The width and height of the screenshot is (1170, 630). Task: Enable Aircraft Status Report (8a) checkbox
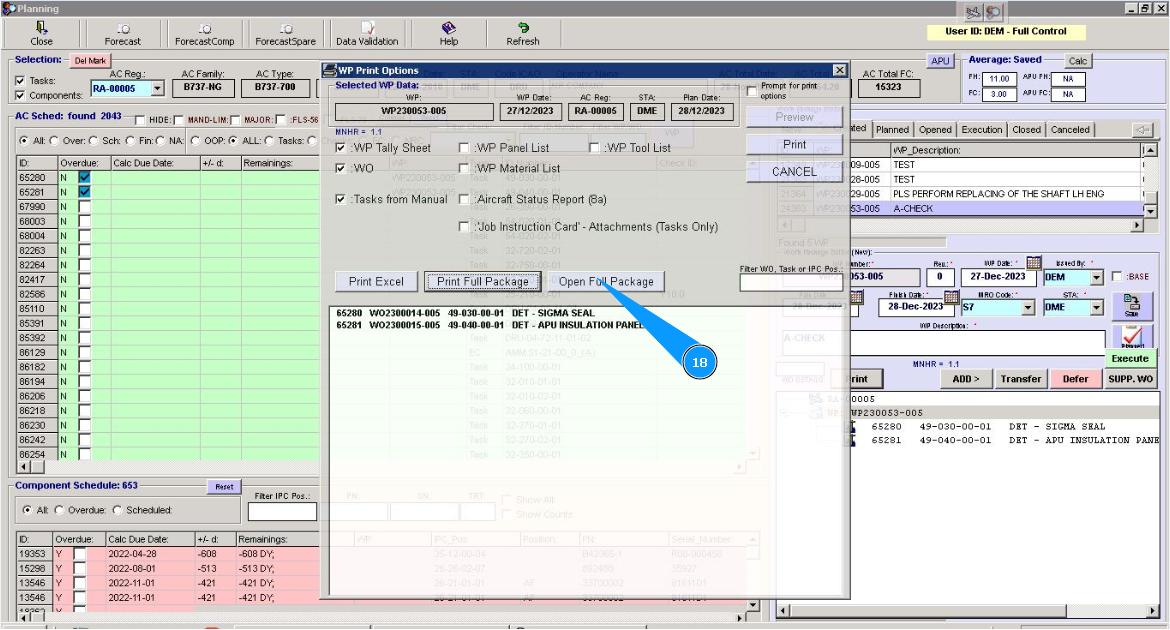pos(464,199)
